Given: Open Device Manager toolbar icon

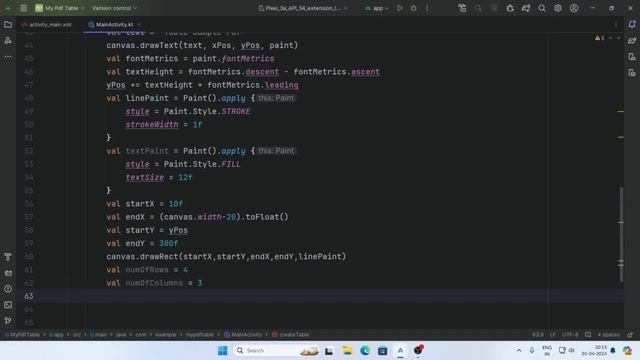Looking at the screenshot, I should [510, 8].
